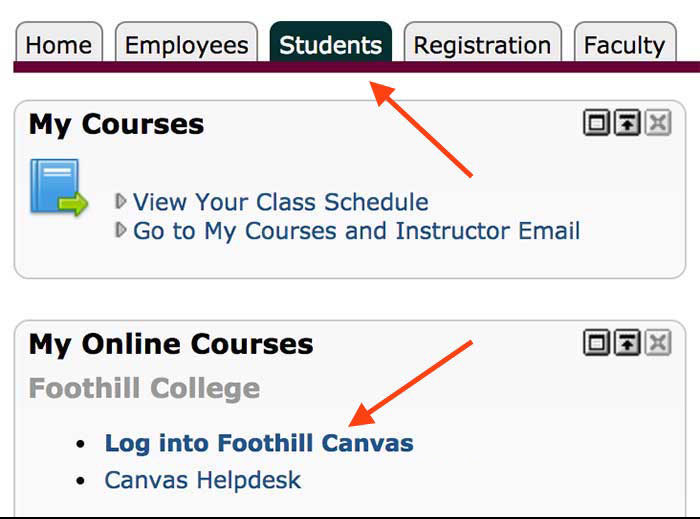Select the Students tab
The image size is (700, 519).
[330, 45]
